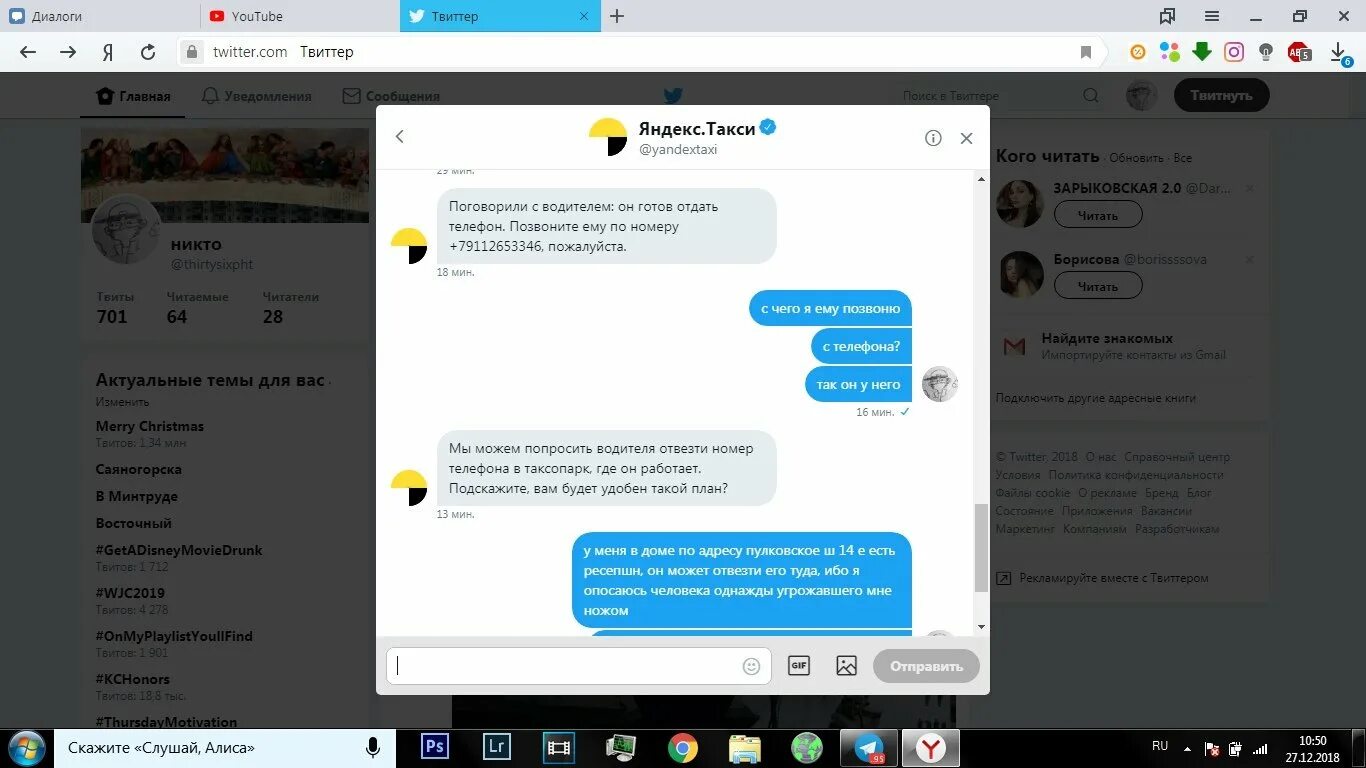
Task: Open profile avatar menu in top bar
Action: point(1141,96)
